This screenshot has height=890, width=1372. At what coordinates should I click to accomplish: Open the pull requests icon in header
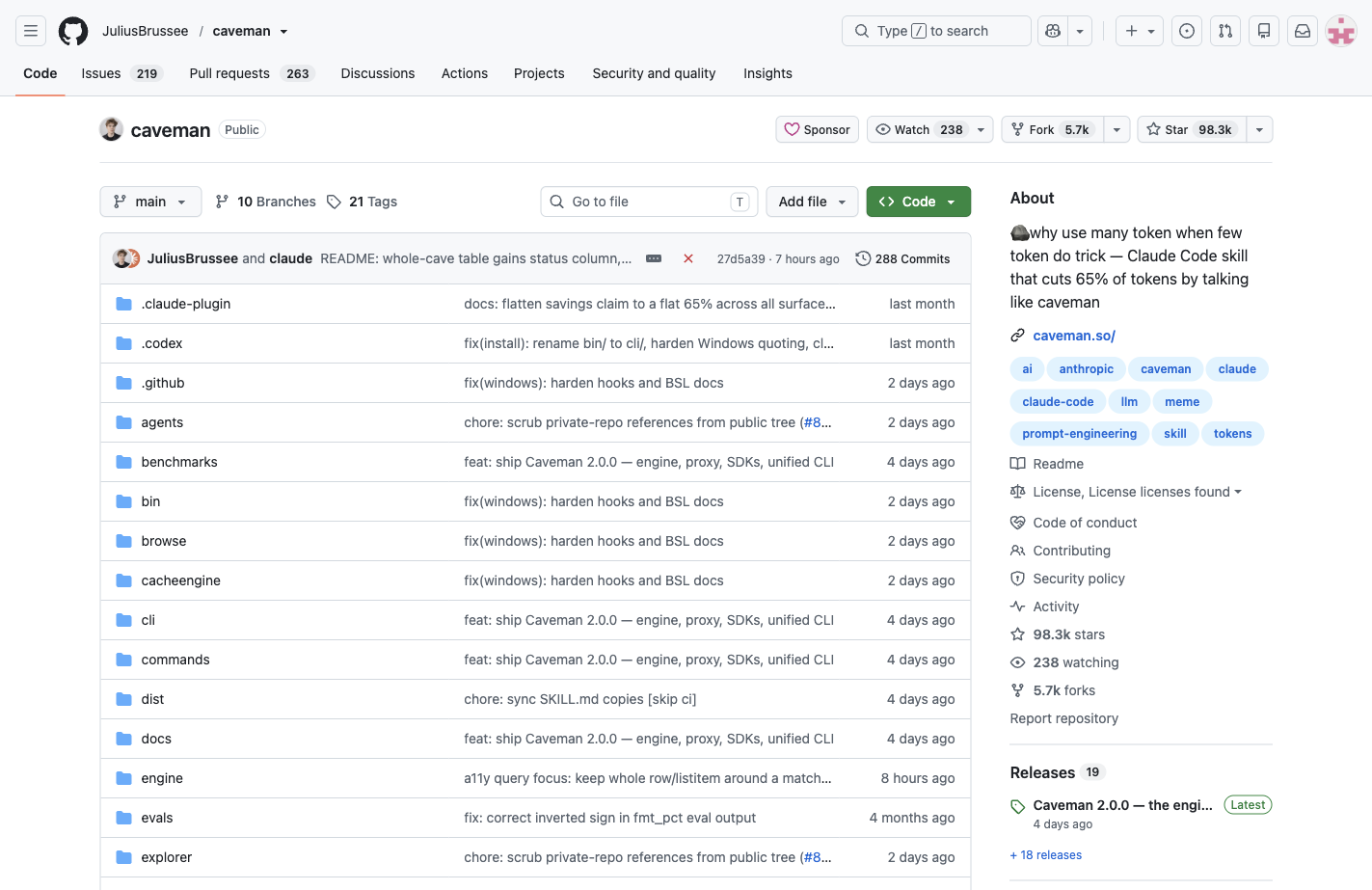(x=1225, y=31)
